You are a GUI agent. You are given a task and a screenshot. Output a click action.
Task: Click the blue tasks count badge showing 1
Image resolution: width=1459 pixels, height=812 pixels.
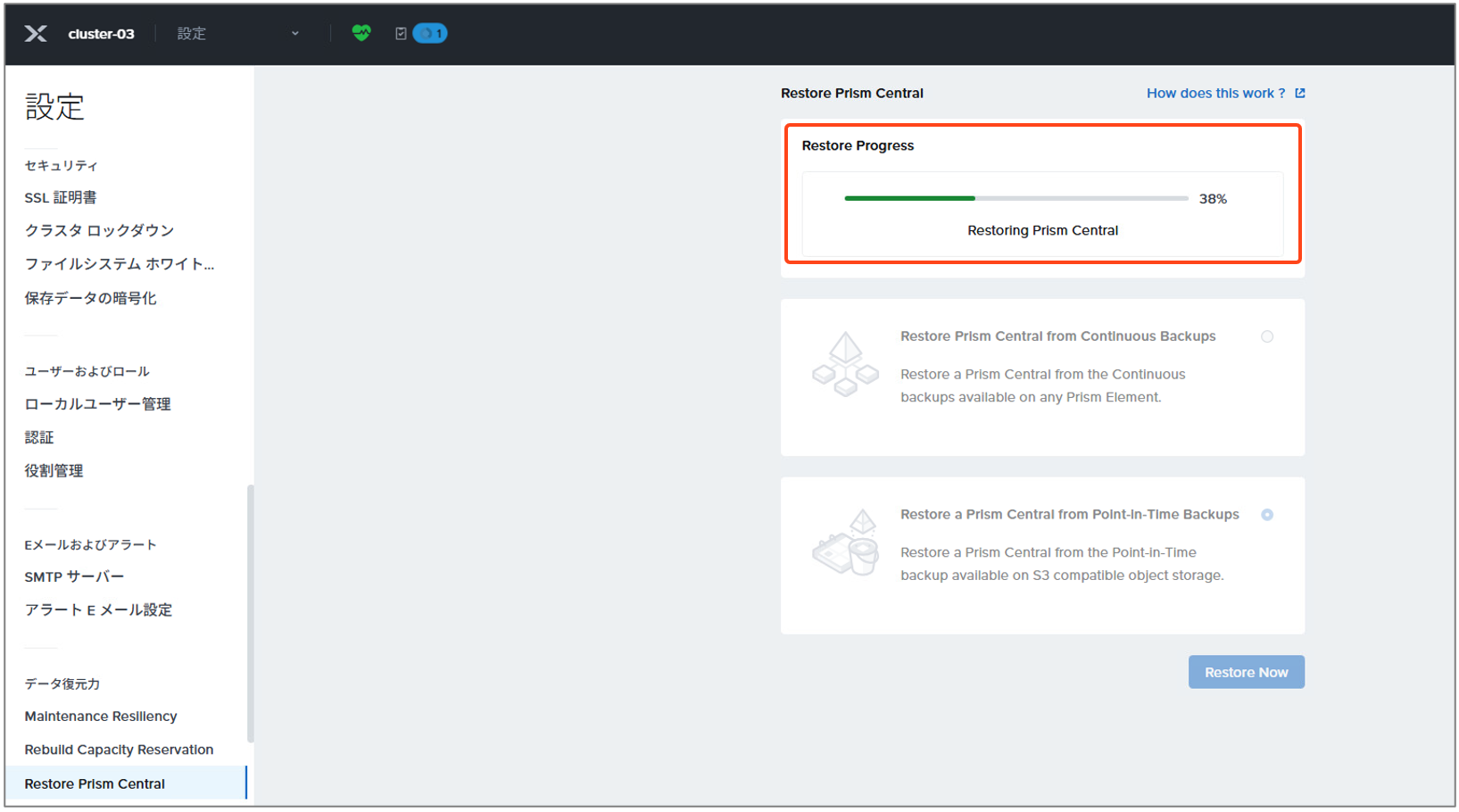point(430,34)
